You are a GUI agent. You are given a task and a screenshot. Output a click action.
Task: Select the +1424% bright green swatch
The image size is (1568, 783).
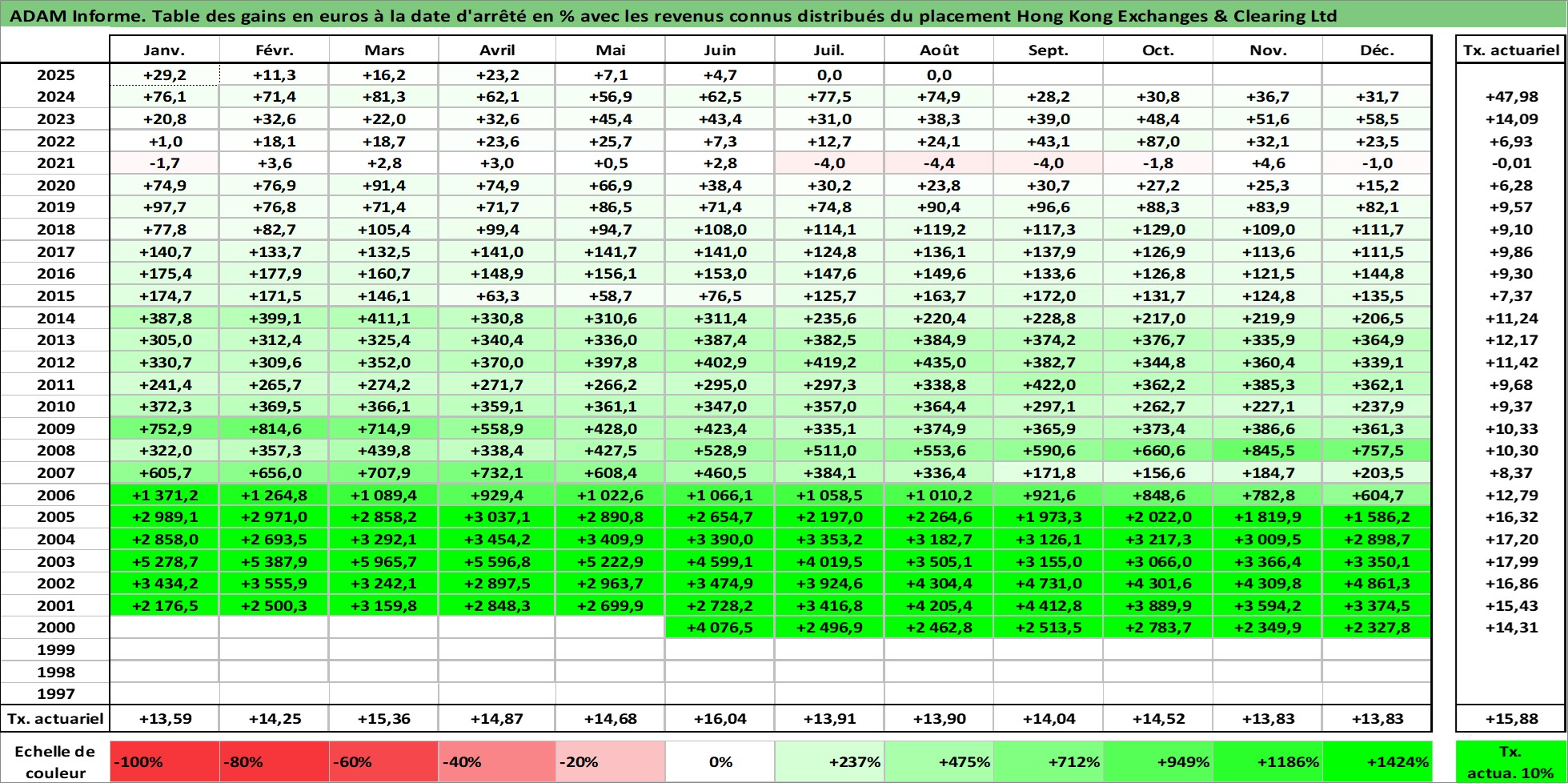pos(1377,761)
